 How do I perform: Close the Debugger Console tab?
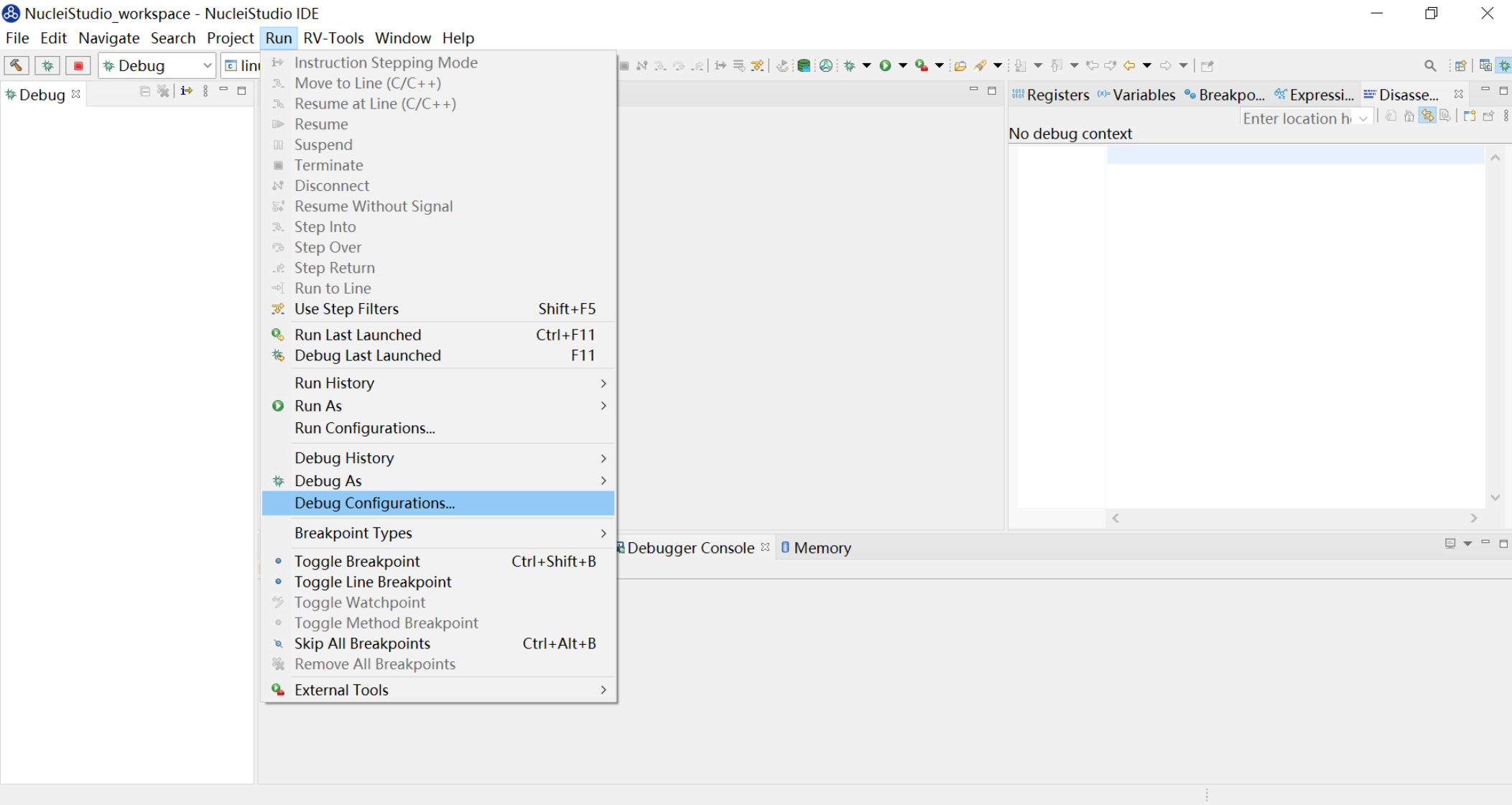(x=766, y=547)
